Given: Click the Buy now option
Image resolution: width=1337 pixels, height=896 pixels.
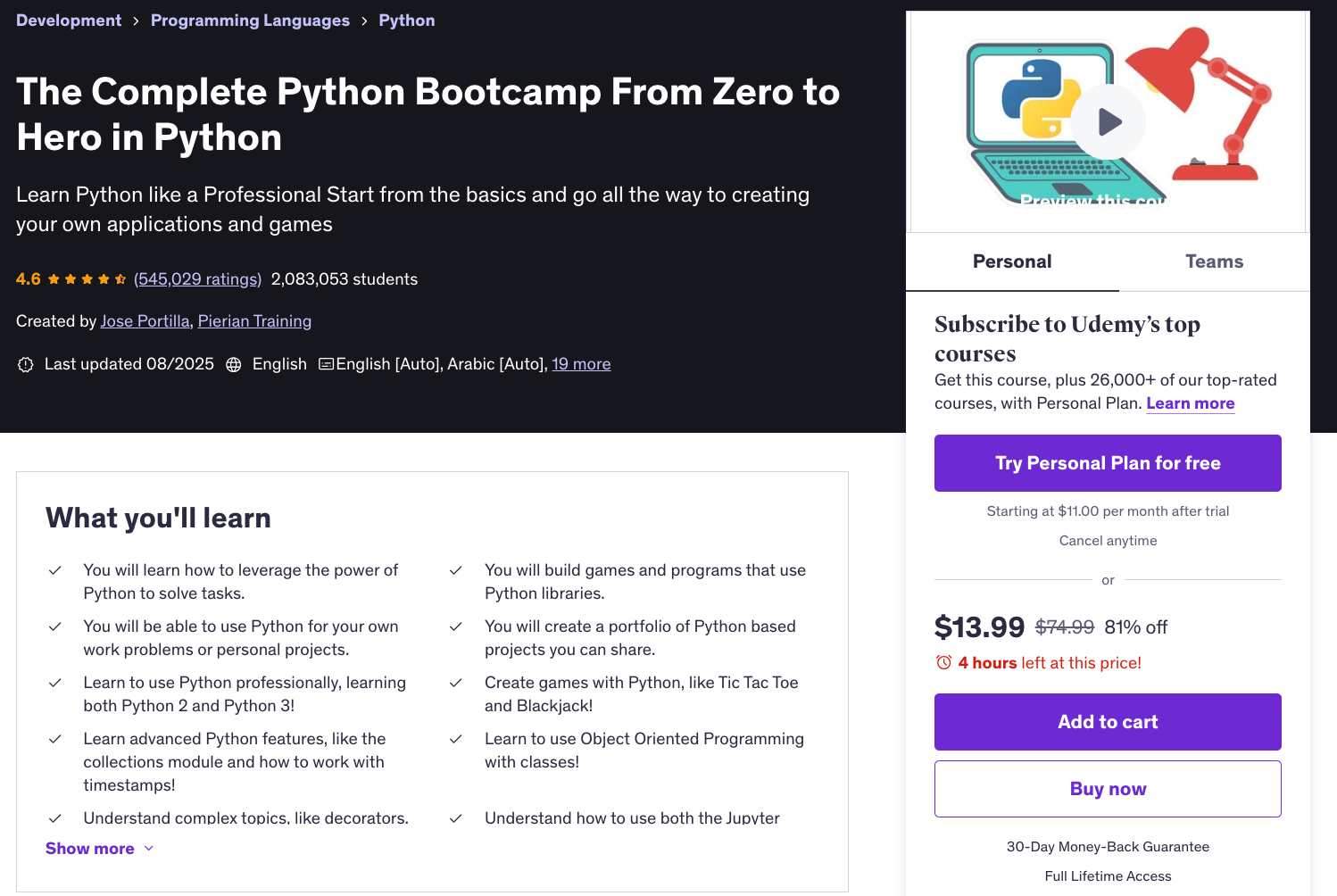Looking at the screenshot, I should [x=1108, y=789].
